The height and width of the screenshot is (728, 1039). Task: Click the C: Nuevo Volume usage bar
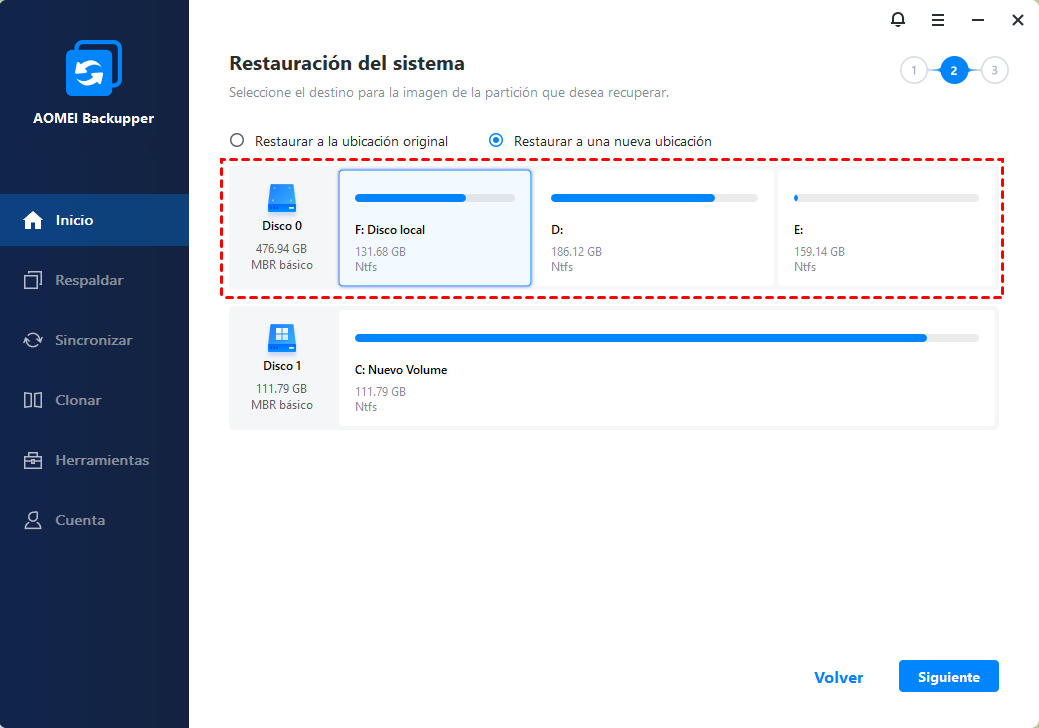pos(667,338)
